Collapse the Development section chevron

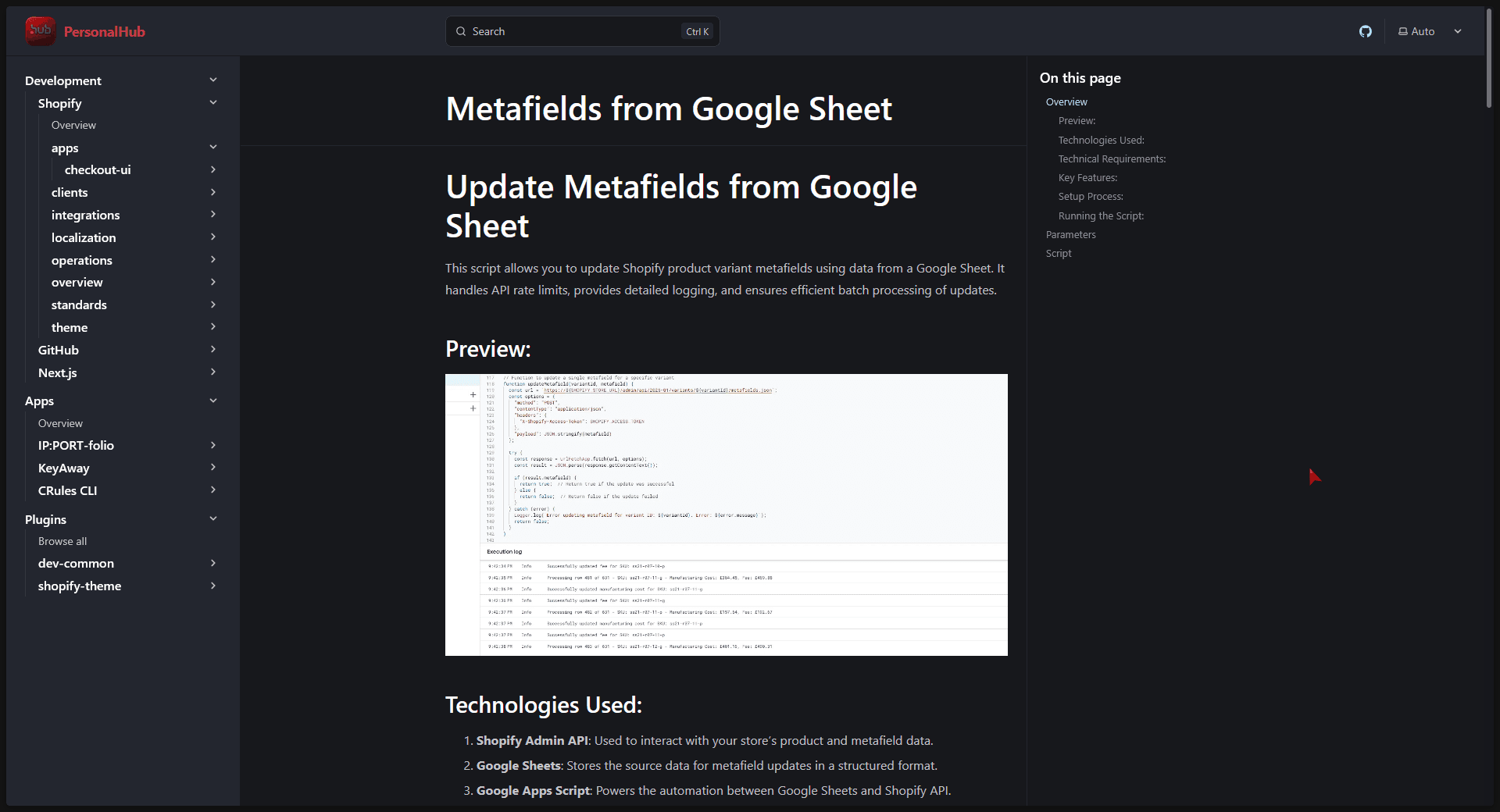tap(213, 80)
